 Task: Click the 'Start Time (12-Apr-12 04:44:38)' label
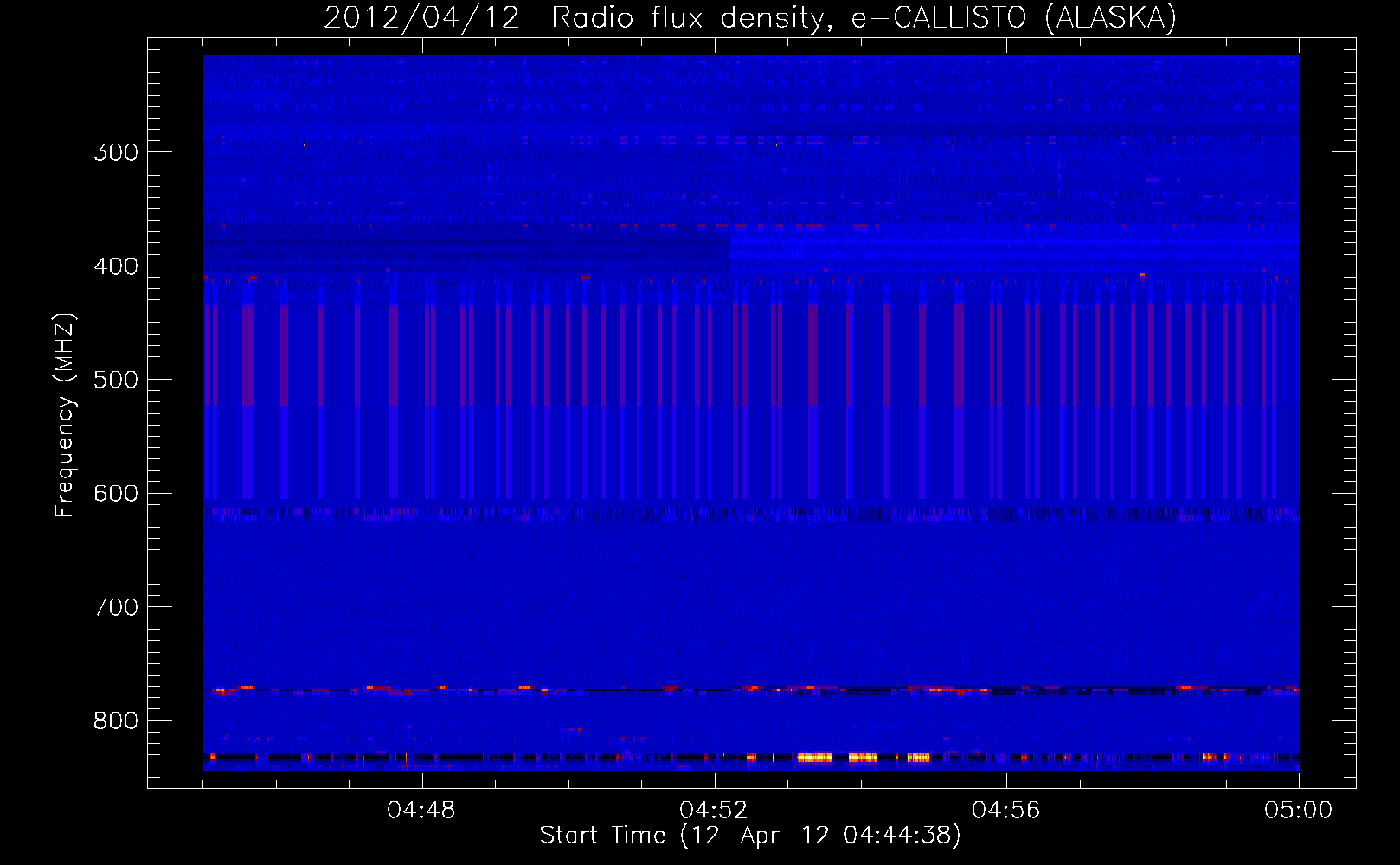click(750, 836)
